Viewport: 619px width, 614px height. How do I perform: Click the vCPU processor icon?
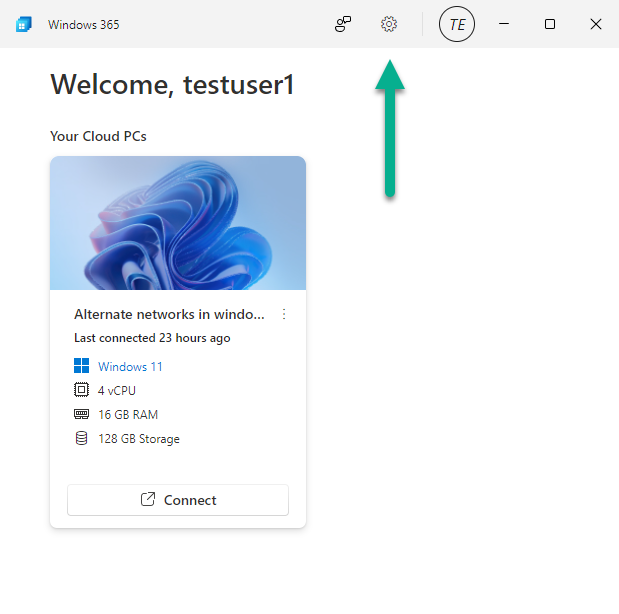(x=81, y=390)
